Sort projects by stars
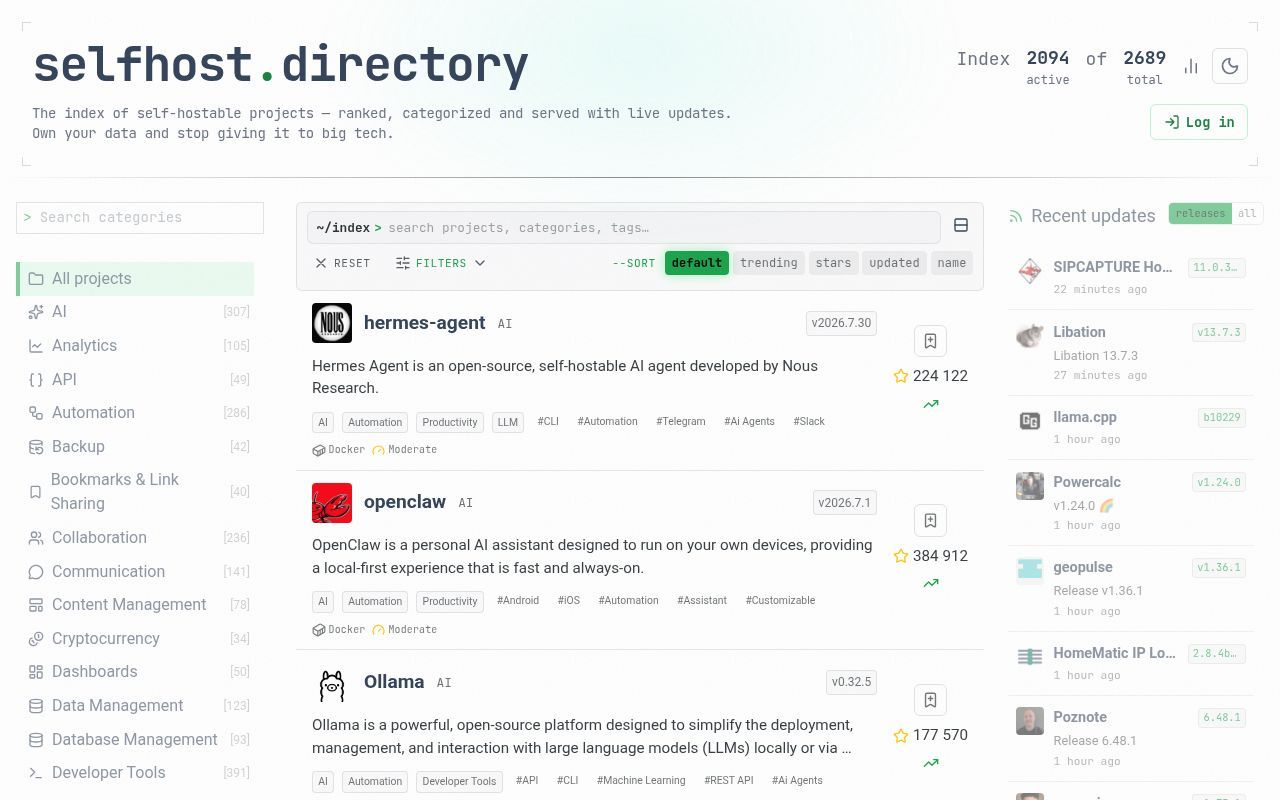Screen dimensions: 1280x800 click(x=833, y=263)
